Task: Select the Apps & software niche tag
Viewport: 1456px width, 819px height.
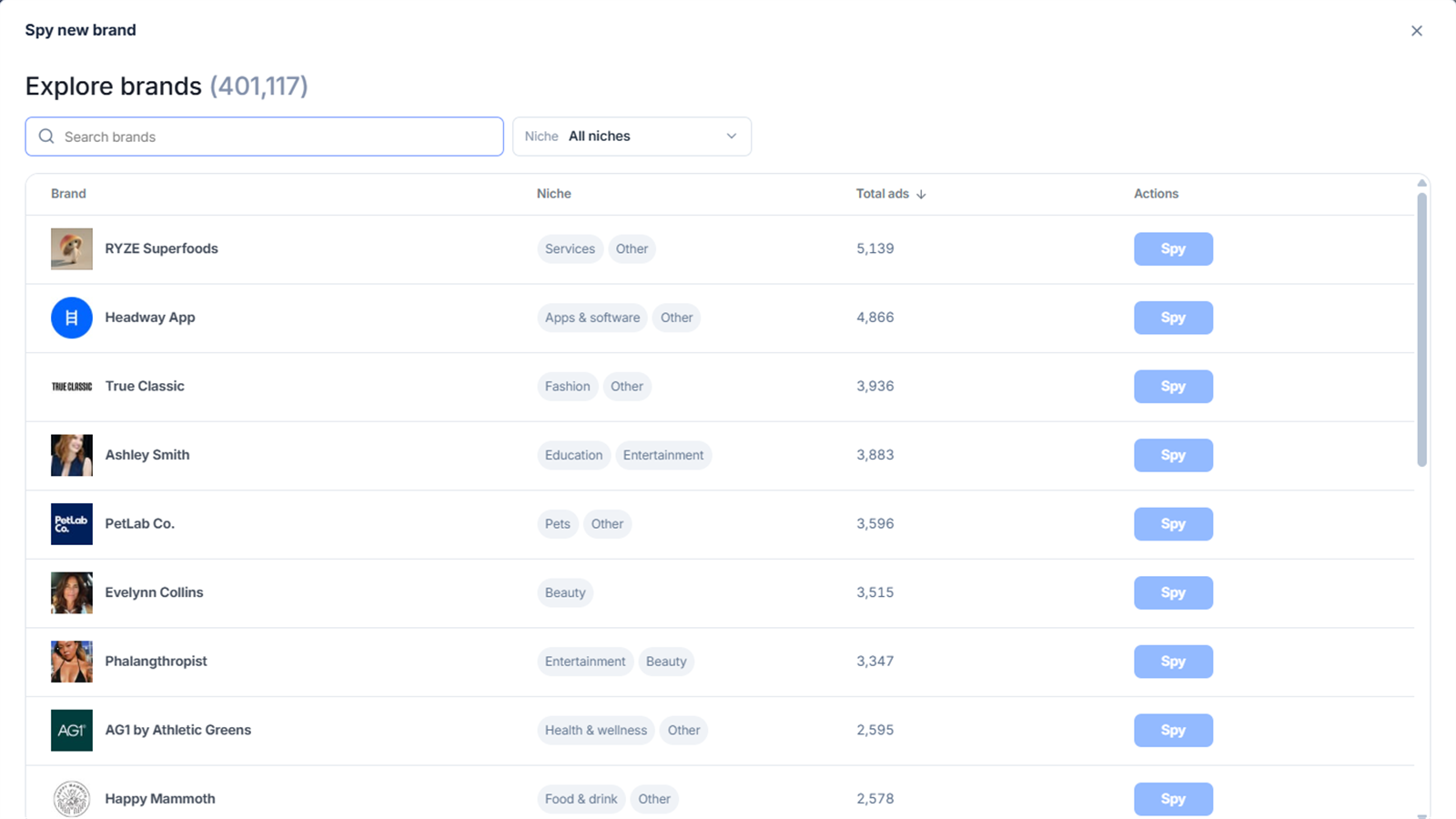Action: (592, 318)
